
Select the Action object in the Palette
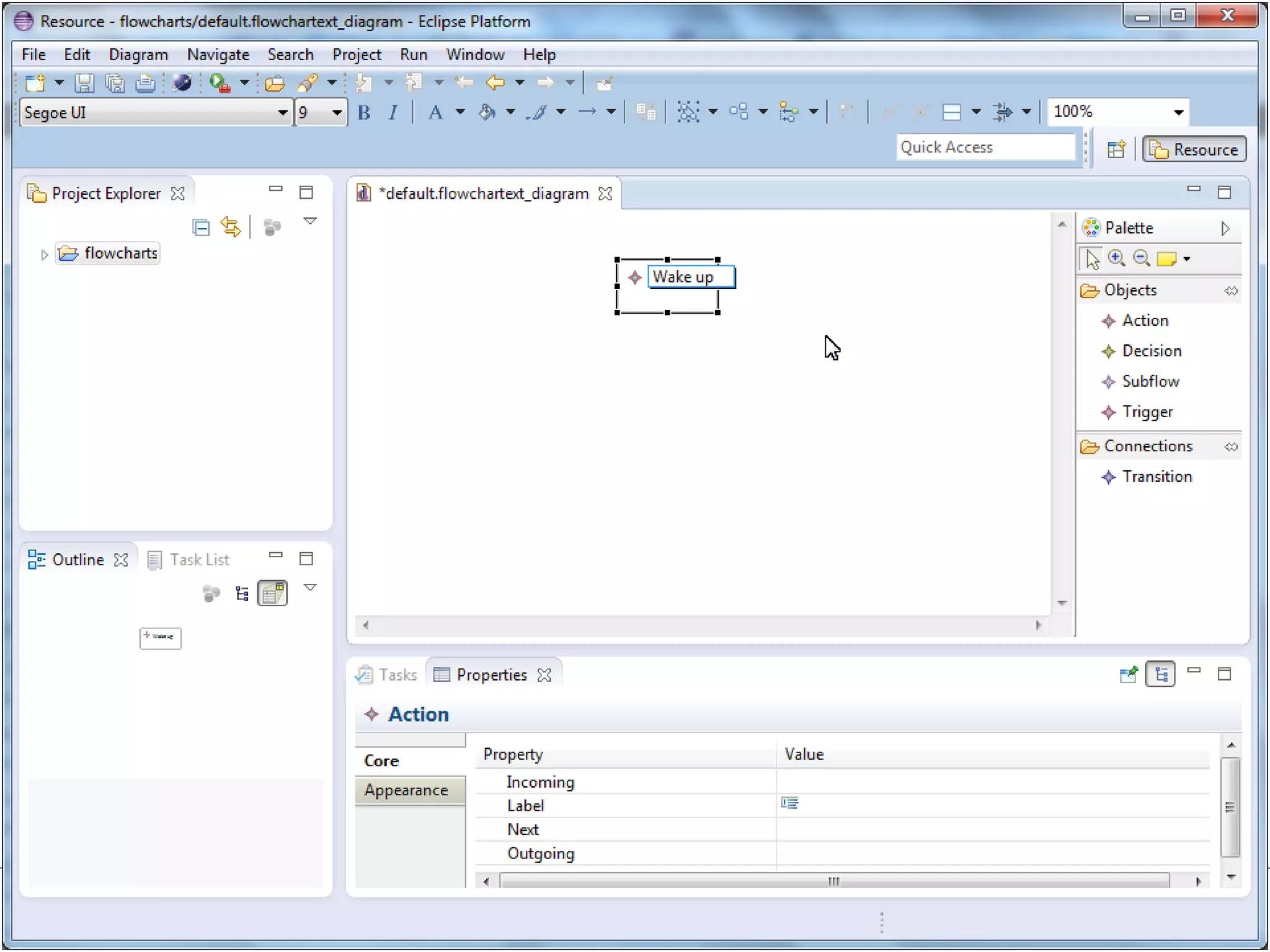click(1144, 320)
